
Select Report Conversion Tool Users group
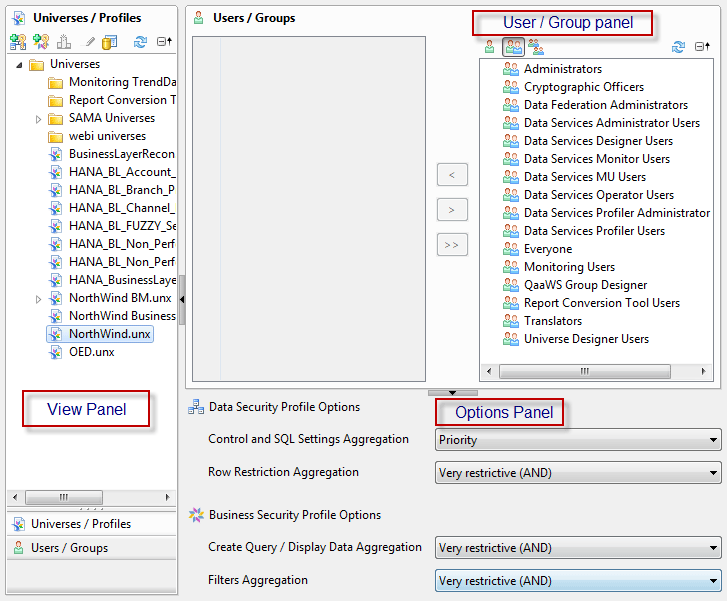pos(602,303)
